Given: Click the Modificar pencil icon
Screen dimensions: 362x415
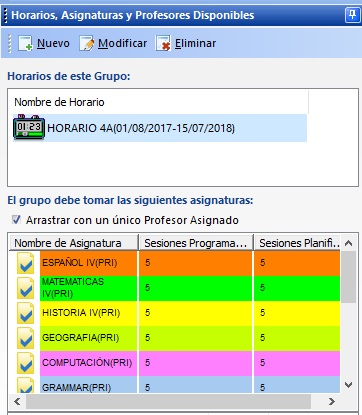Looking at the screenshot, I should point(86,43).
